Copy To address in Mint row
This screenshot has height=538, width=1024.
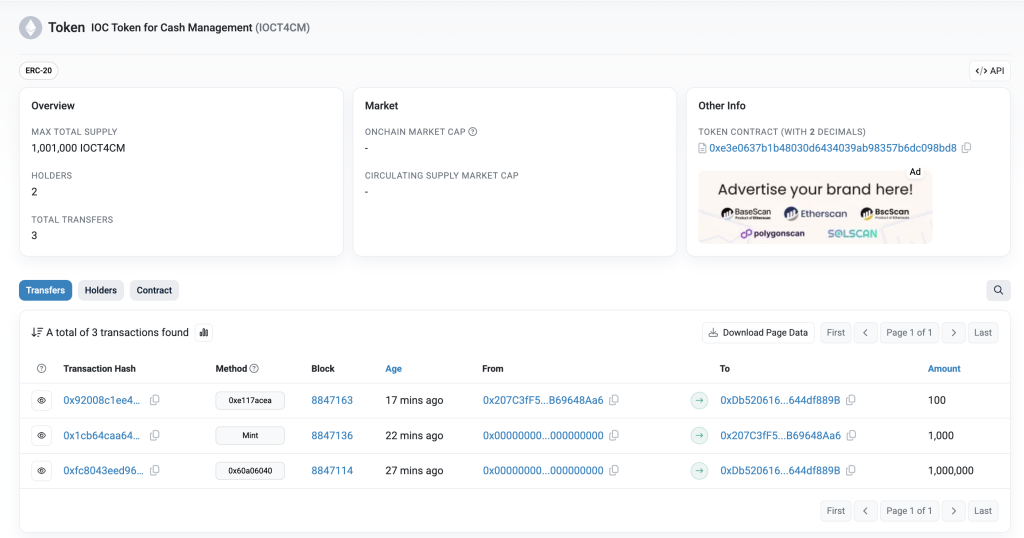(x=851, y=435)
